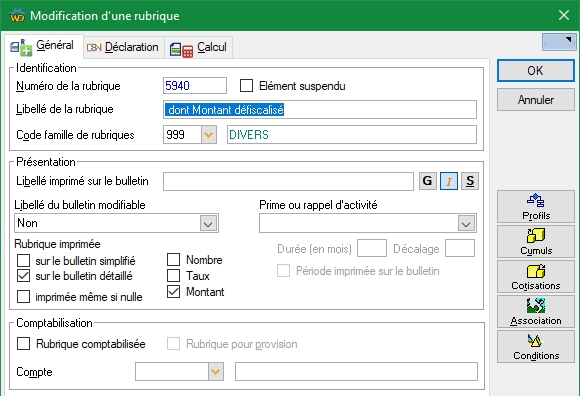Image resolution: width=580 pixels, height=396 pixels.
Task: Enable imprimée même si nulle
Action: [x=24, y=297]
